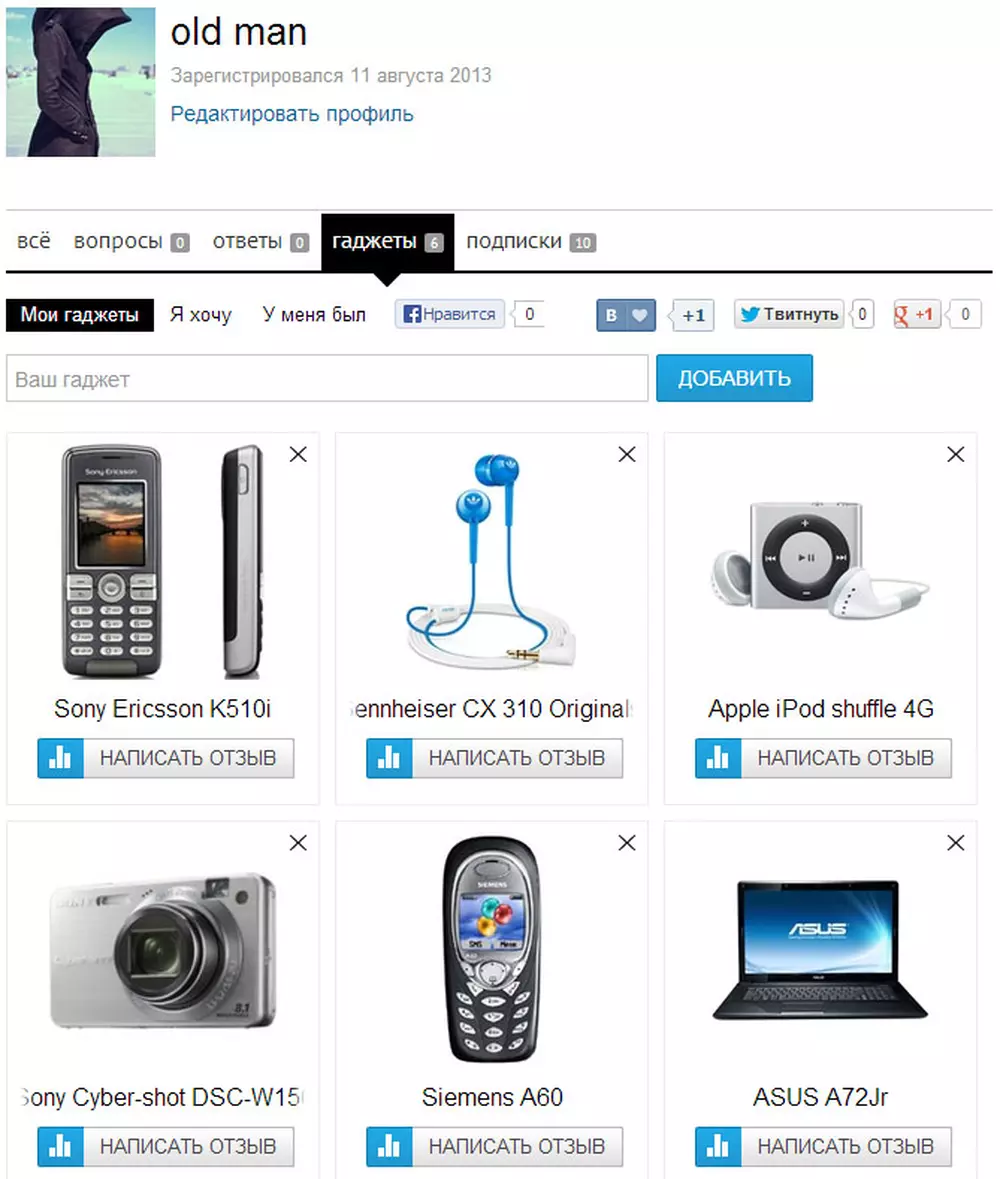Image resolution: width=1000 pixels, height=1179 pixels.
Task: Write review for Apple iPod shuffle 4G
Action: 846,758
